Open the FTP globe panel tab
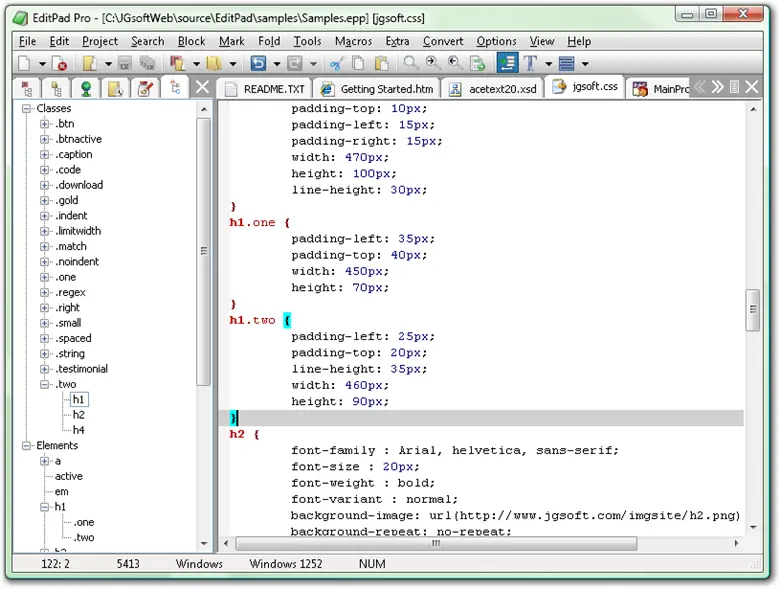The height and width of the screenshot is (589, 780). click(86, 89)
